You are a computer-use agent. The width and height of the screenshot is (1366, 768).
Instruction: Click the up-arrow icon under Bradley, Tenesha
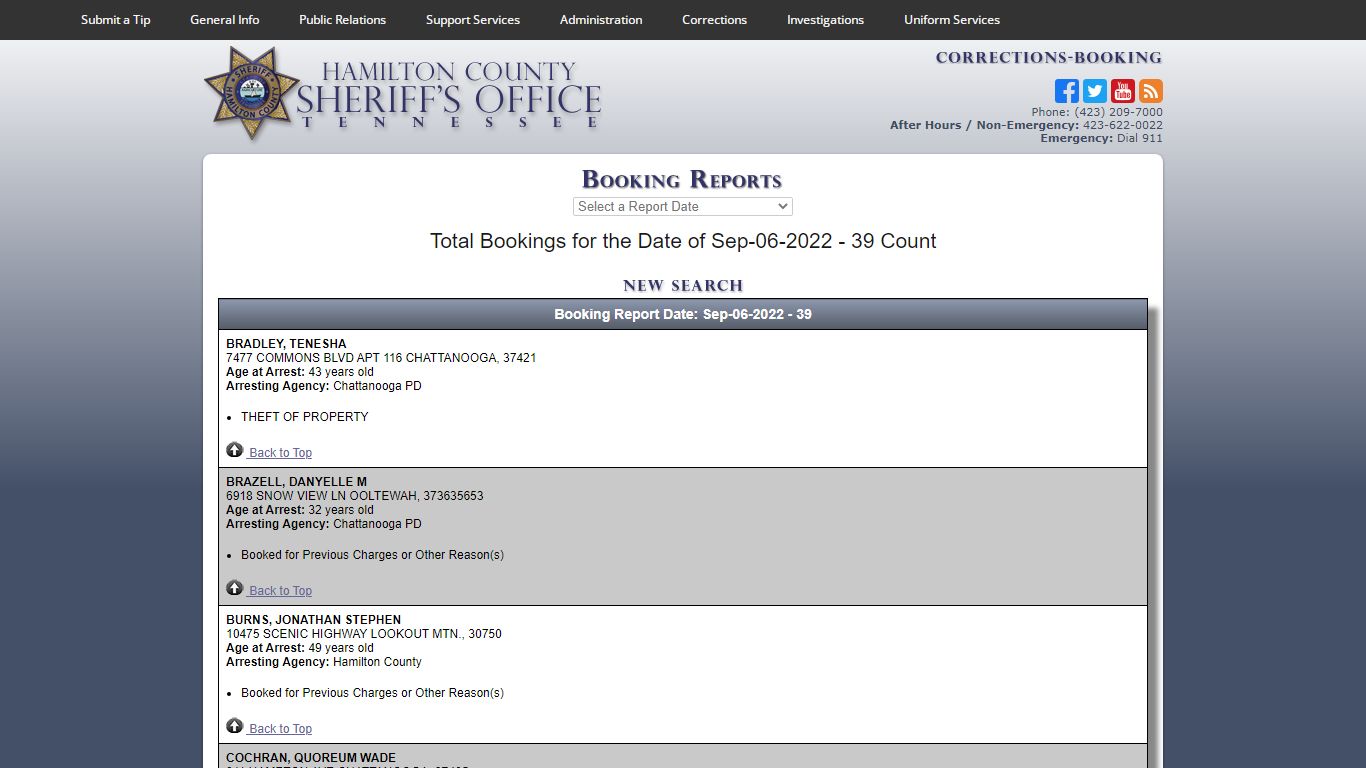pos(235,450)
